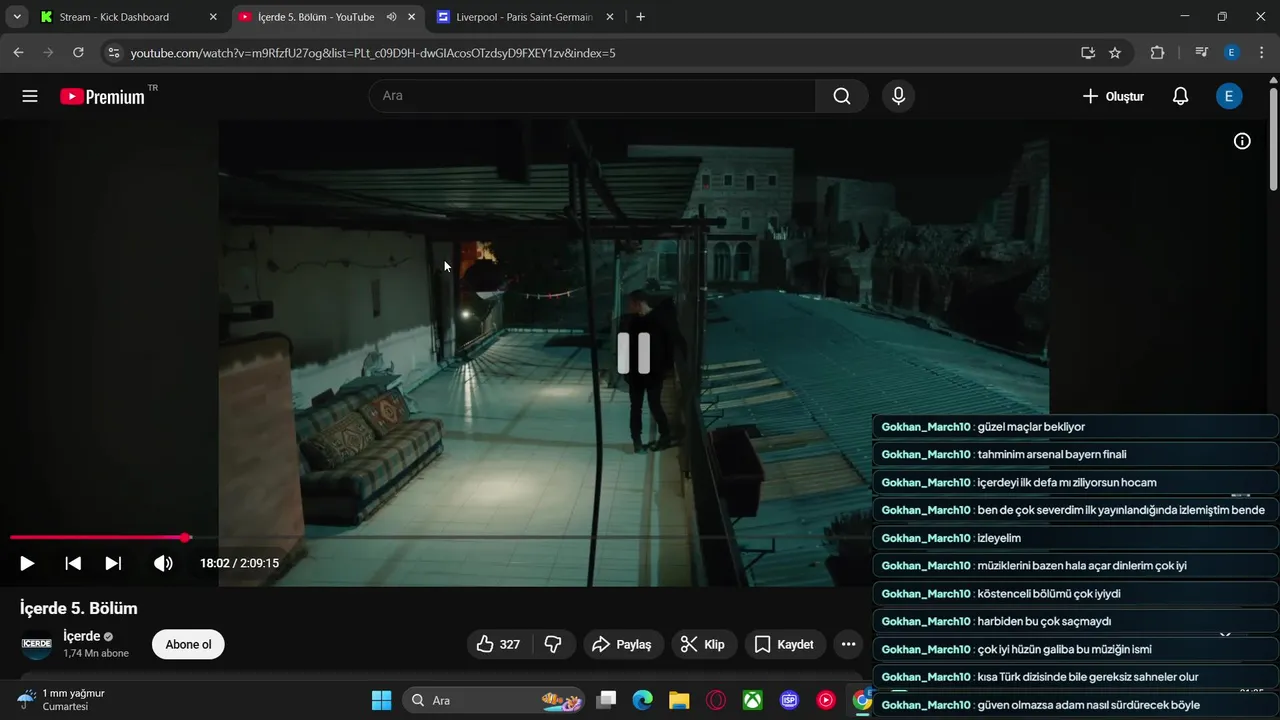Mute the video volume speaker icon

tap(163, 563)
